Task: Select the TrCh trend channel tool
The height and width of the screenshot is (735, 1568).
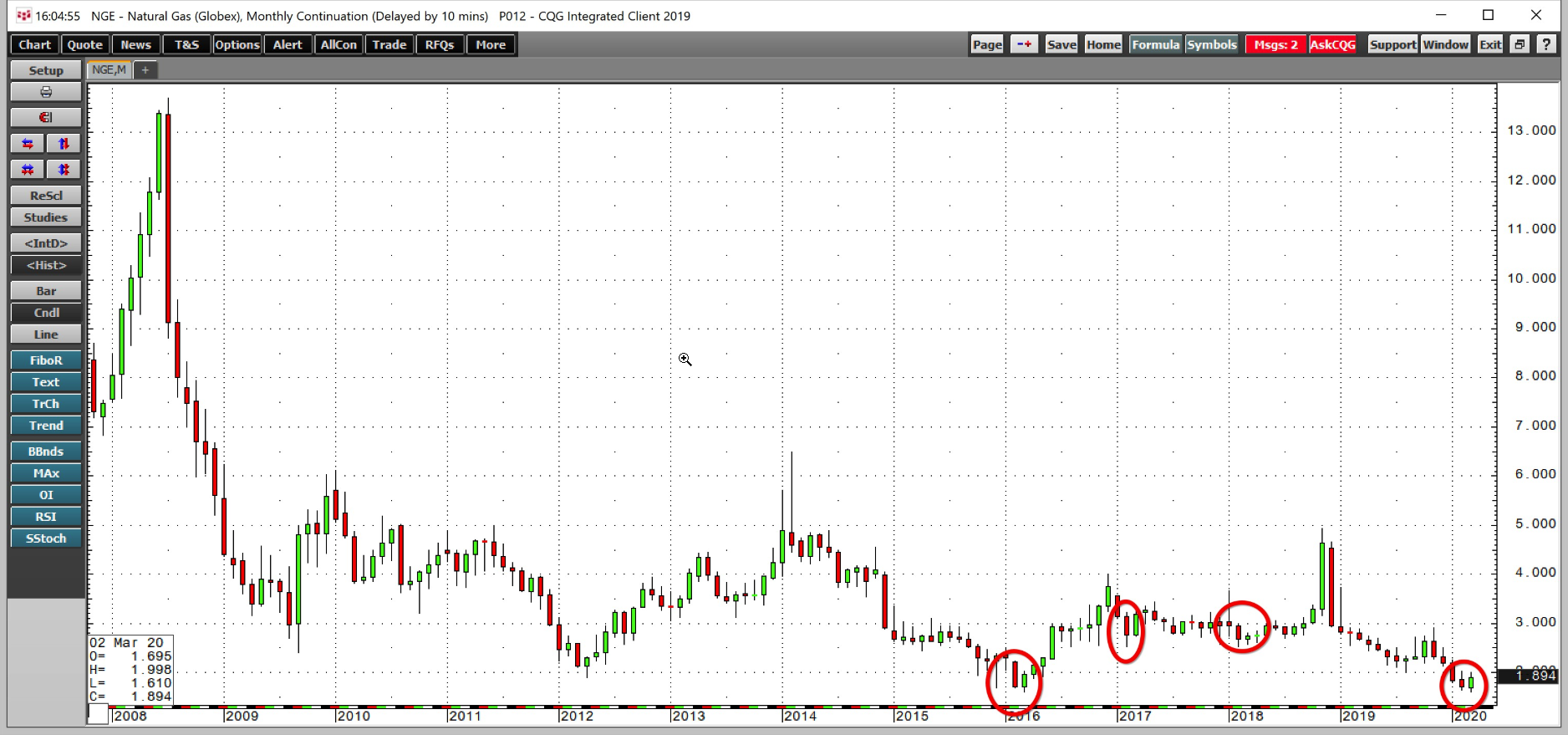Action: point(46,404)
